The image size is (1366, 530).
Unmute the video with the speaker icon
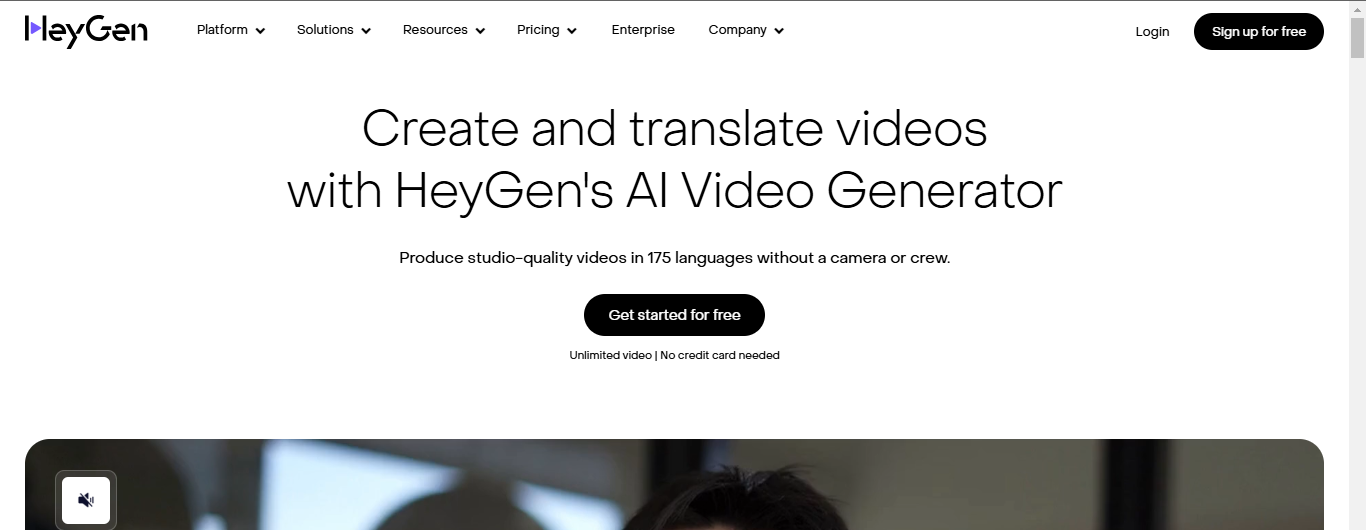86,500
